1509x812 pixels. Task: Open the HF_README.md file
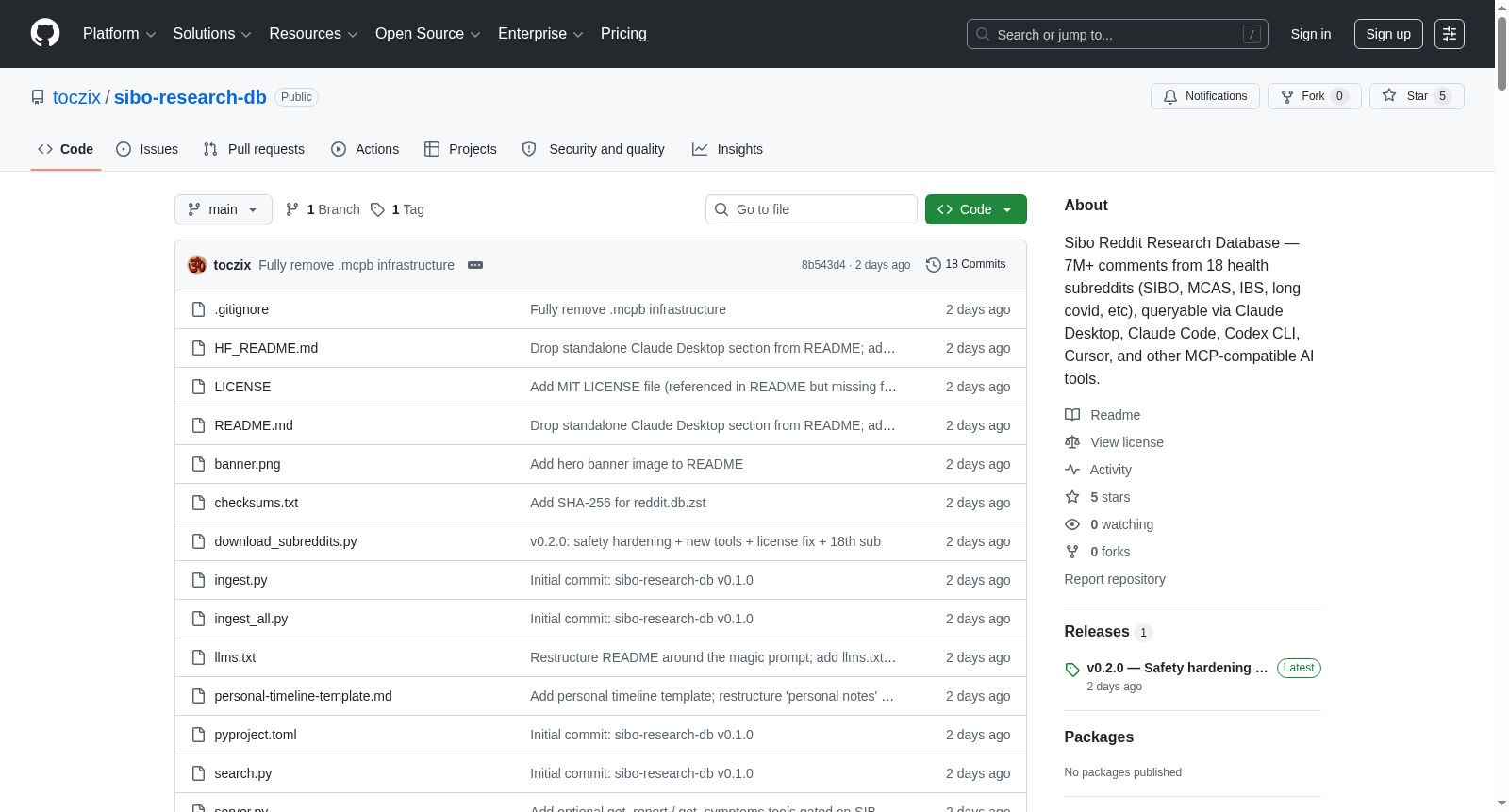coord(266,348)
